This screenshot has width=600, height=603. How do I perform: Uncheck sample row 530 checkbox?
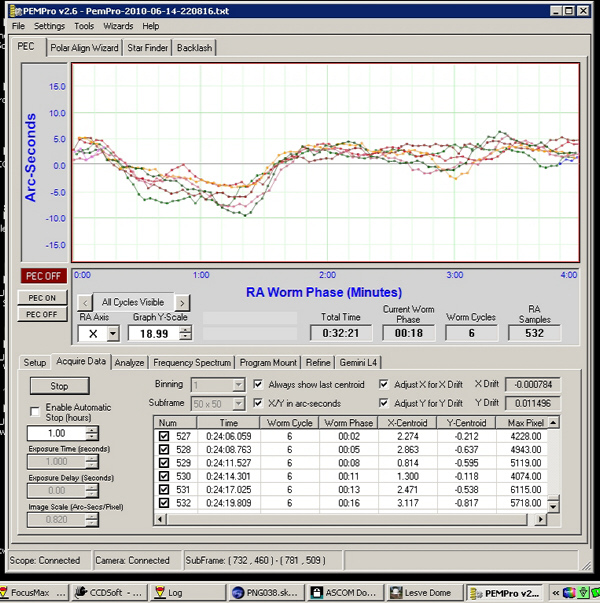(164, 476)
